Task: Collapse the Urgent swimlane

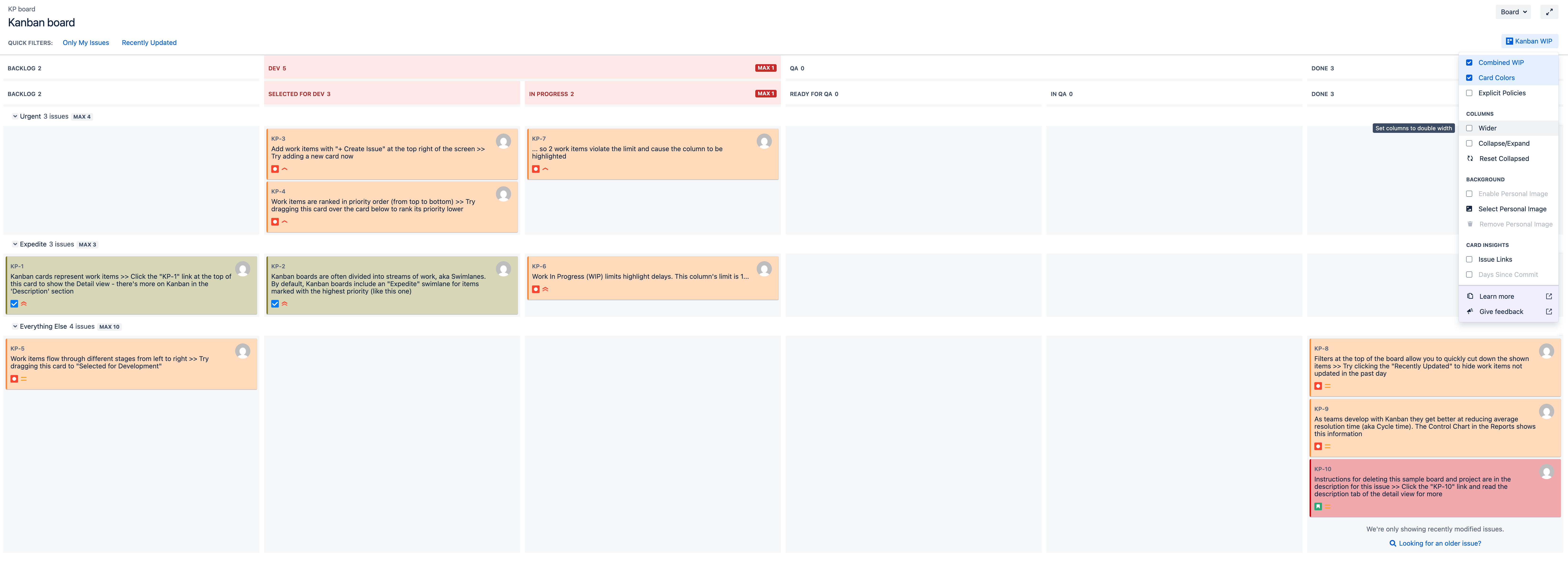Action: [x=15, y=116]
